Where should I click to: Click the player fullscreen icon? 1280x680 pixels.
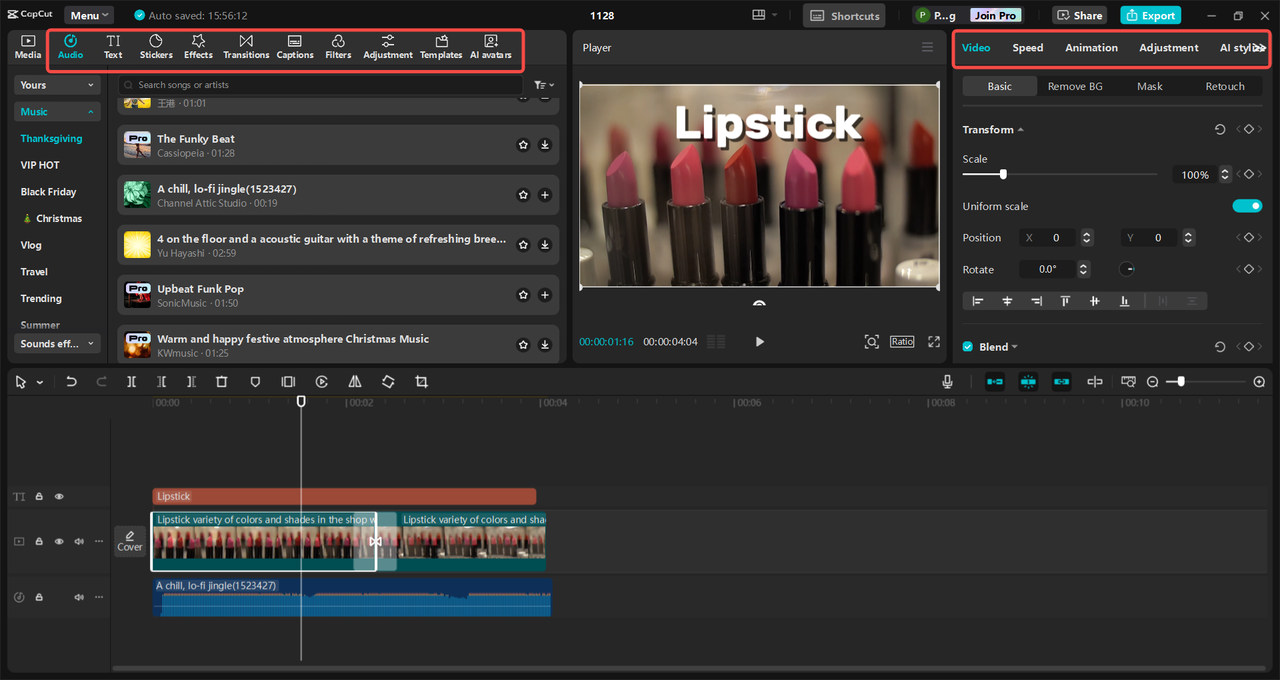(934, 342)
